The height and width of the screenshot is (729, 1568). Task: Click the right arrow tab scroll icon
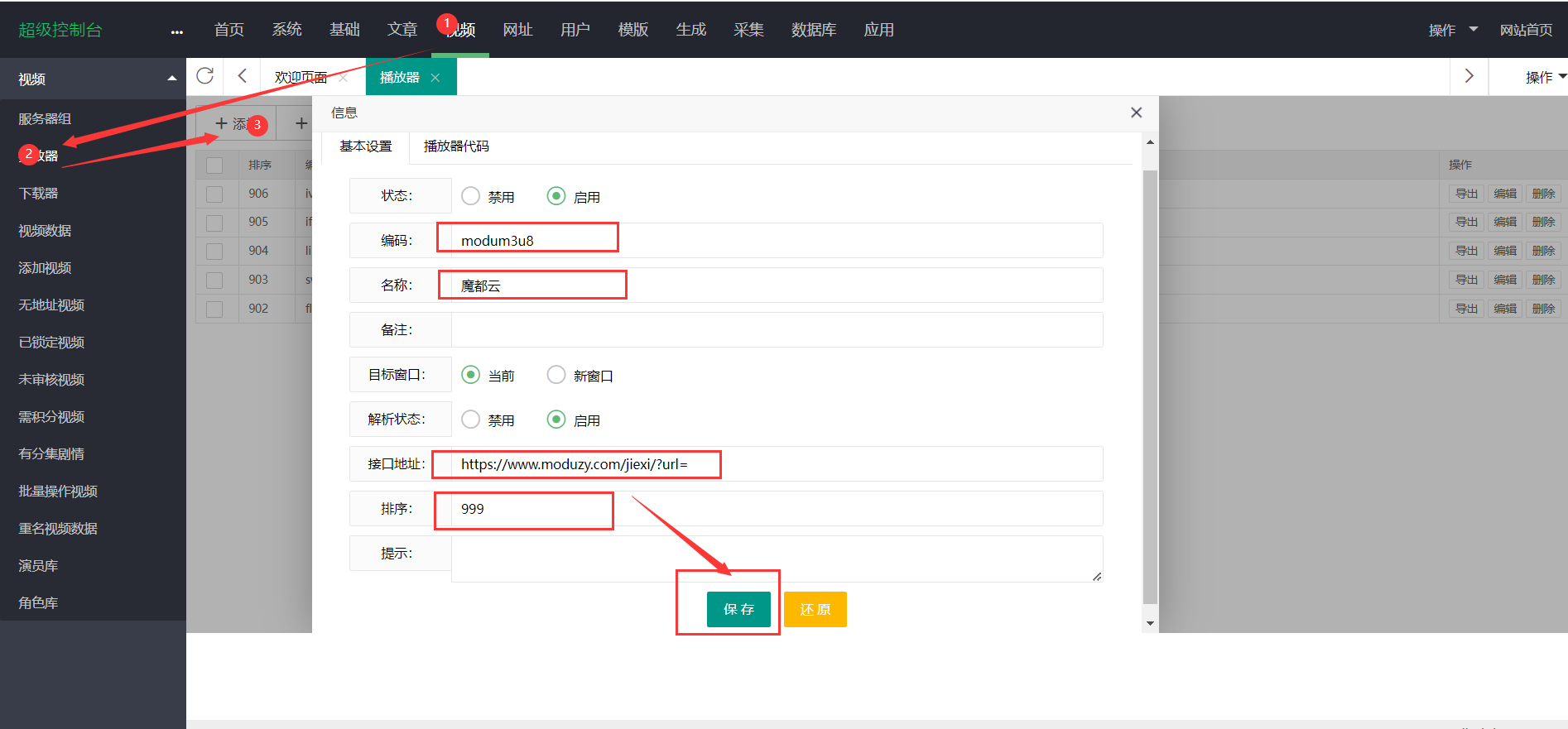(x=1469, y=76)
